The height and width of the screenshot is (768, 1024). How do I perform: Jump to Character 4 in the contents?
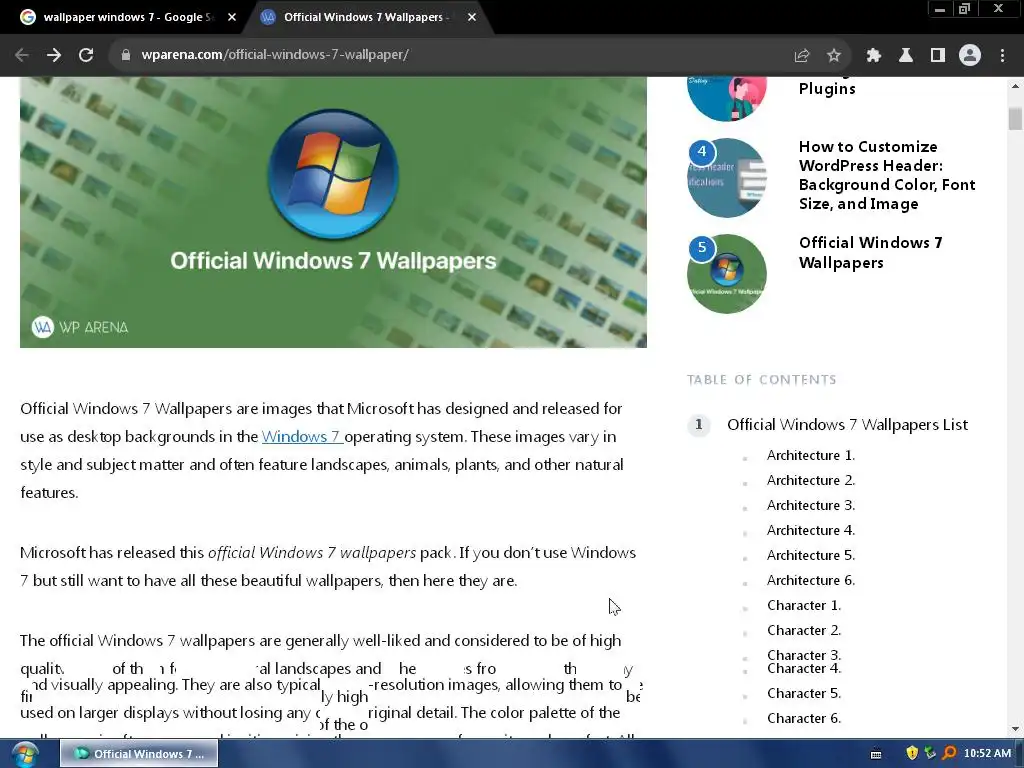click(x=804, y=669)
